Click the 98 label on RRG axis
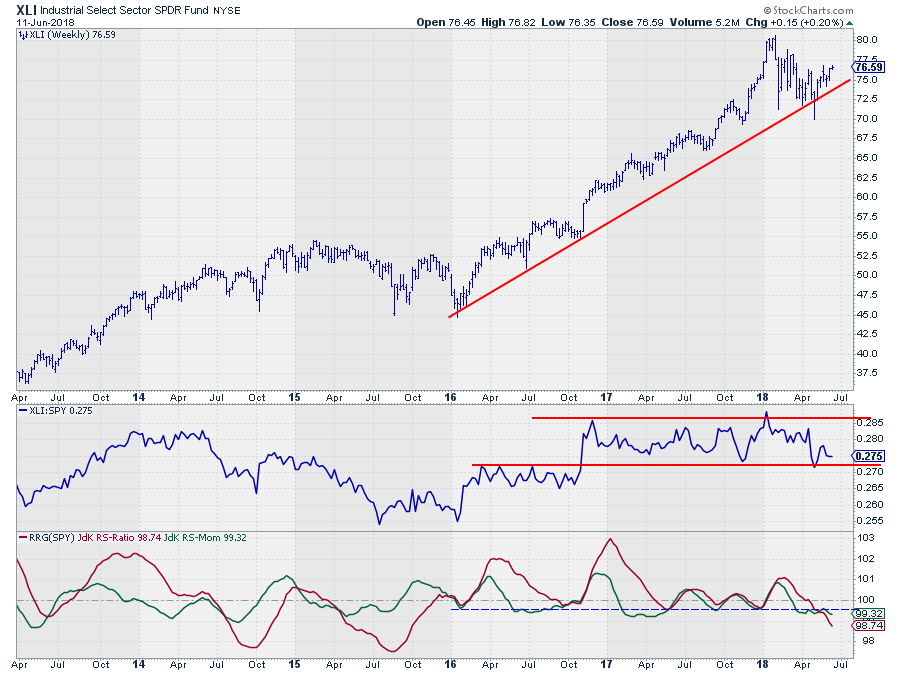Screen dimensions: 900x673 click(x=868, y=641)
